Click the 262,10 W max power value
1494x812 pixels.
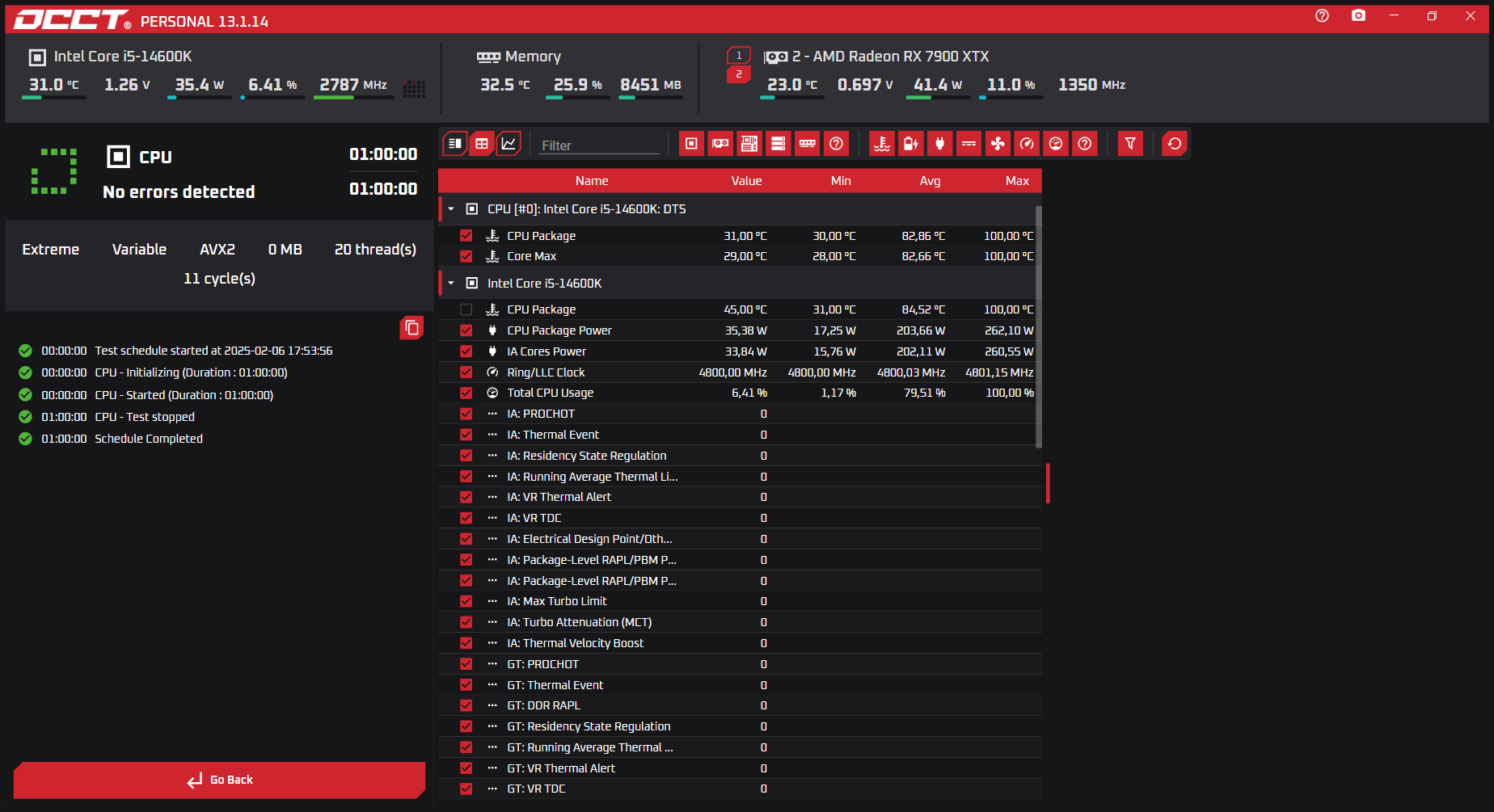coord(1009,330)
